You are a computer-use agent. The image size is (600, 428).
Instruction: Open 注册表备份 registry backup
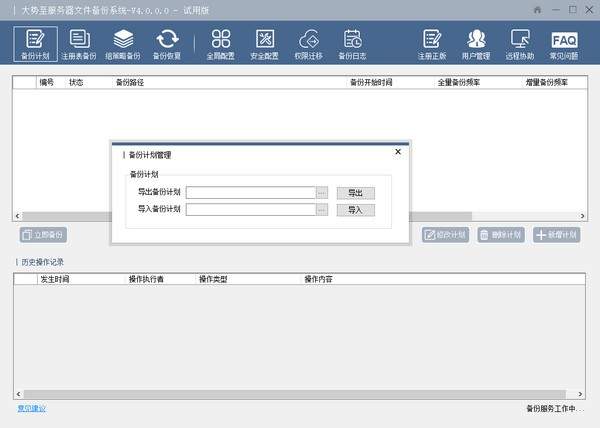tap(80, 43)
